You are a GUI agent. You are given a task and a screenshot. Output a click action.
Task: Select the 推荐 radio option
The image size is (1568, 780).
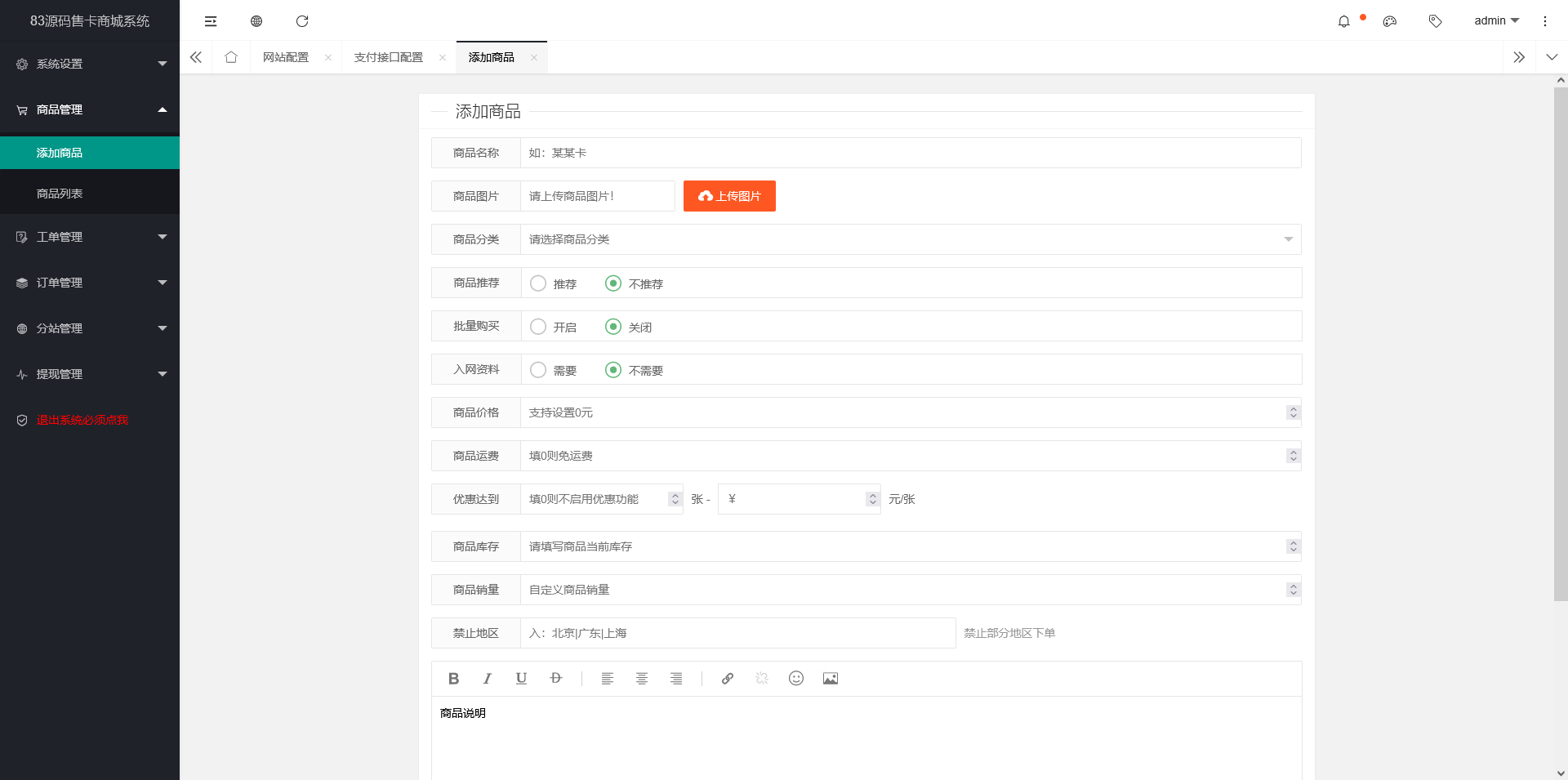(554, 283)
